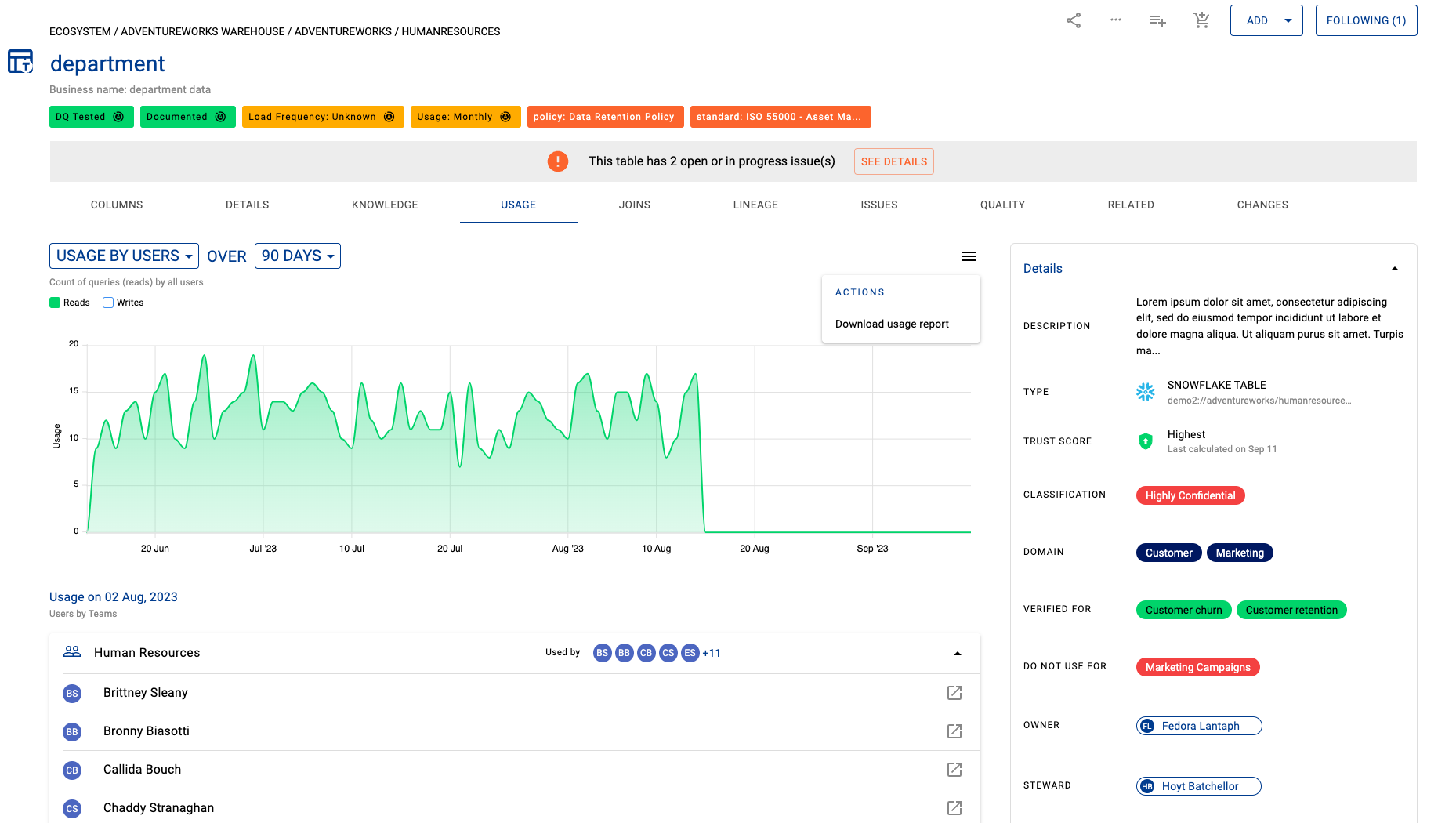
Task: Open owner Fedora Lantaph's chip
Action: pos(1199,726)
